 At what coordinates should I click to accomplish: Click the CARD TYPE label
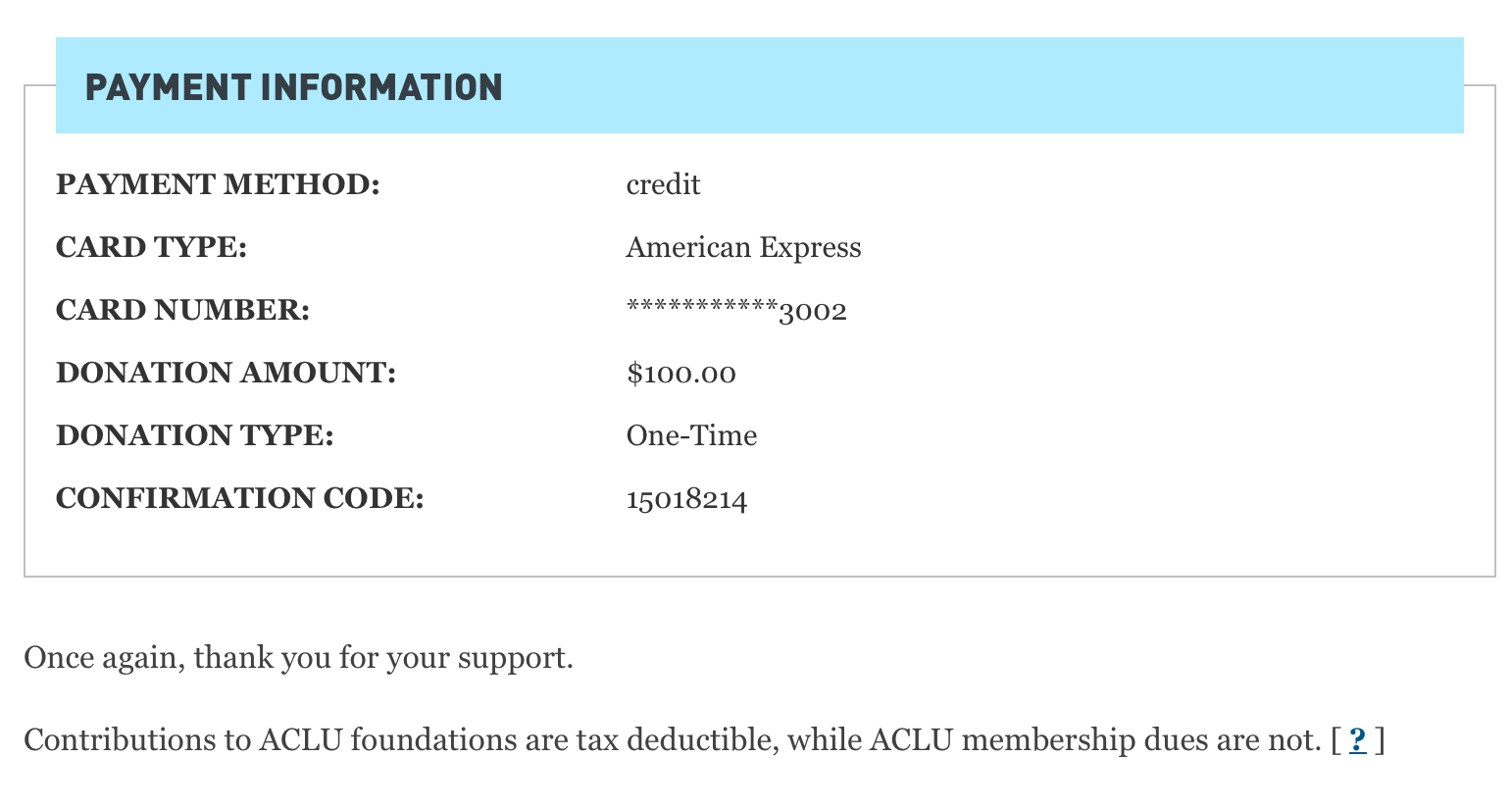click(x=152, y=247)
